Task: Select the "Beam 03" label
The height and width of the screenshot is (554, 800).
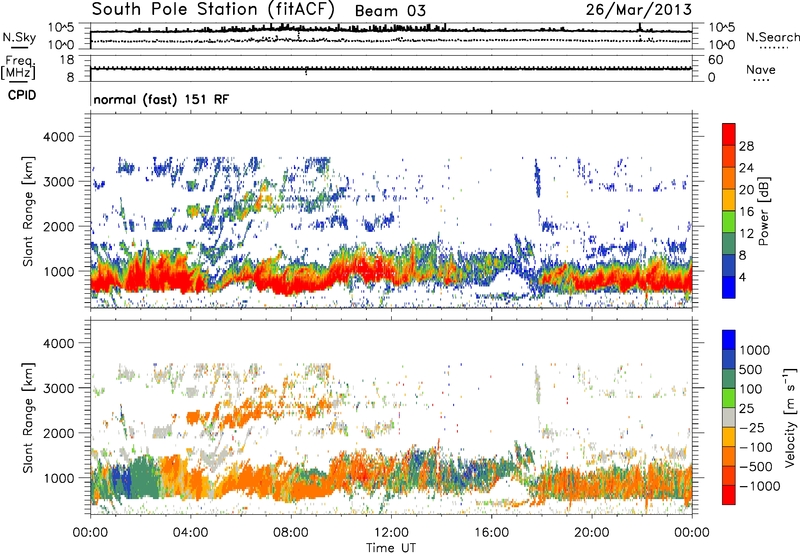Action: tap(390, 11)
